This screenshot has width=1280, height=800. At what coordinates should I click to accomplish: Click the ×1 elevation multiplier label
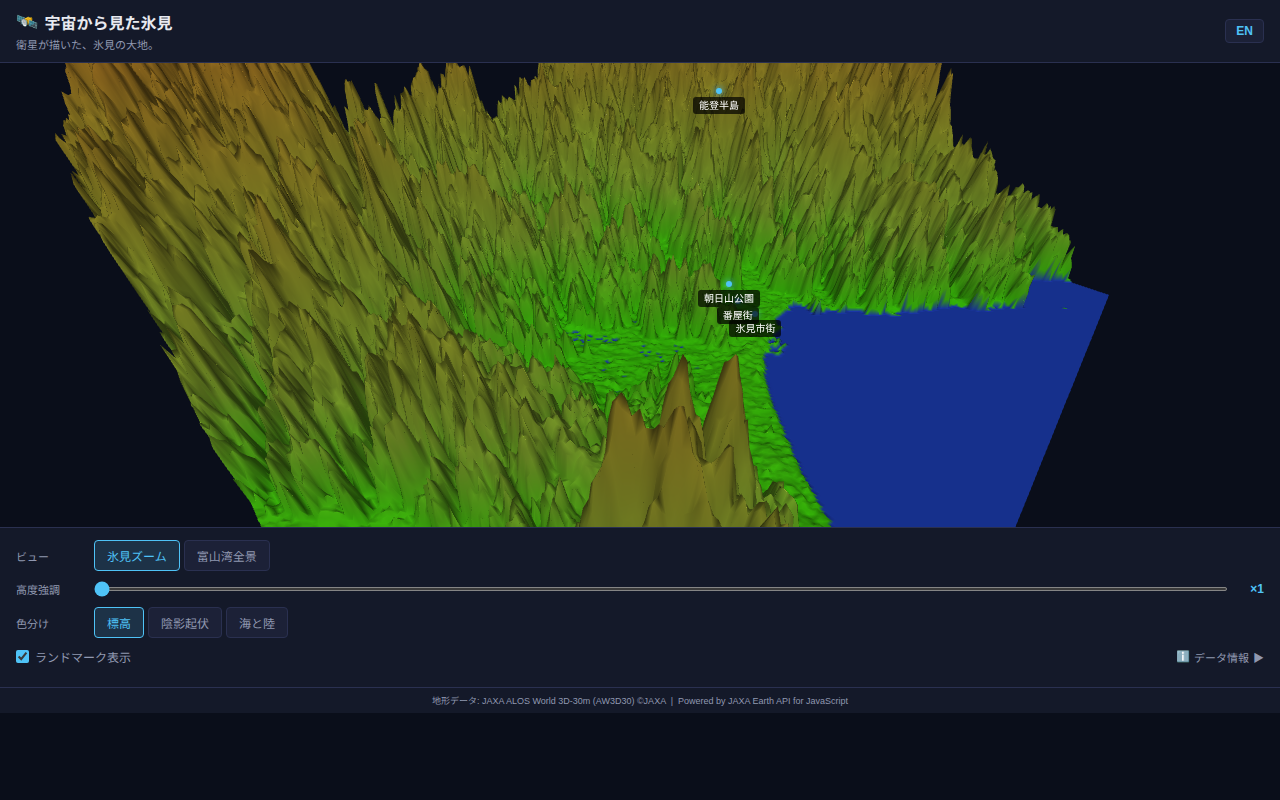point(1256,589)
